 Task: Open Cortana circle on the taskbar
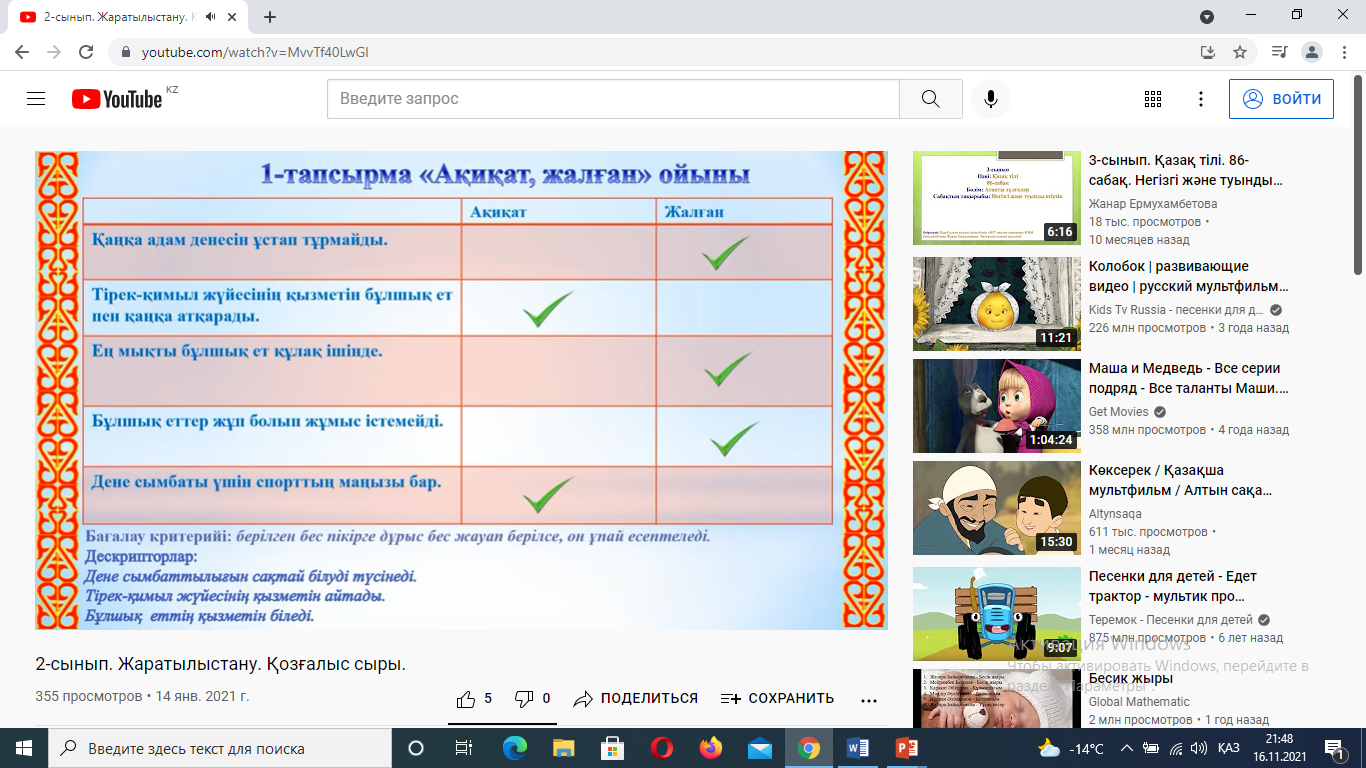coord(416,748)
